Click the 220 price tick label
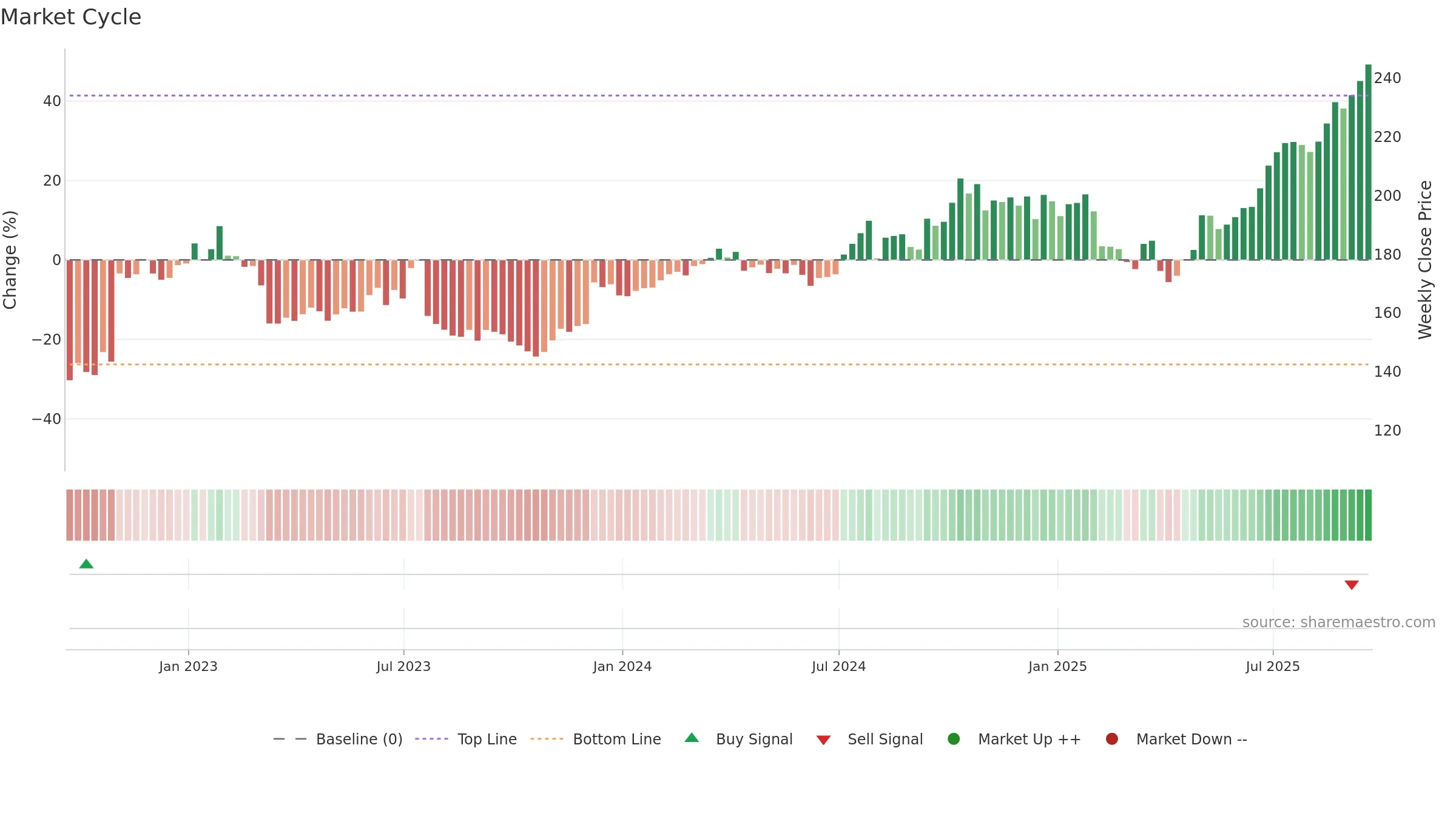Viewport: 1456px width, 819px height. click(x=1387, y=137)
